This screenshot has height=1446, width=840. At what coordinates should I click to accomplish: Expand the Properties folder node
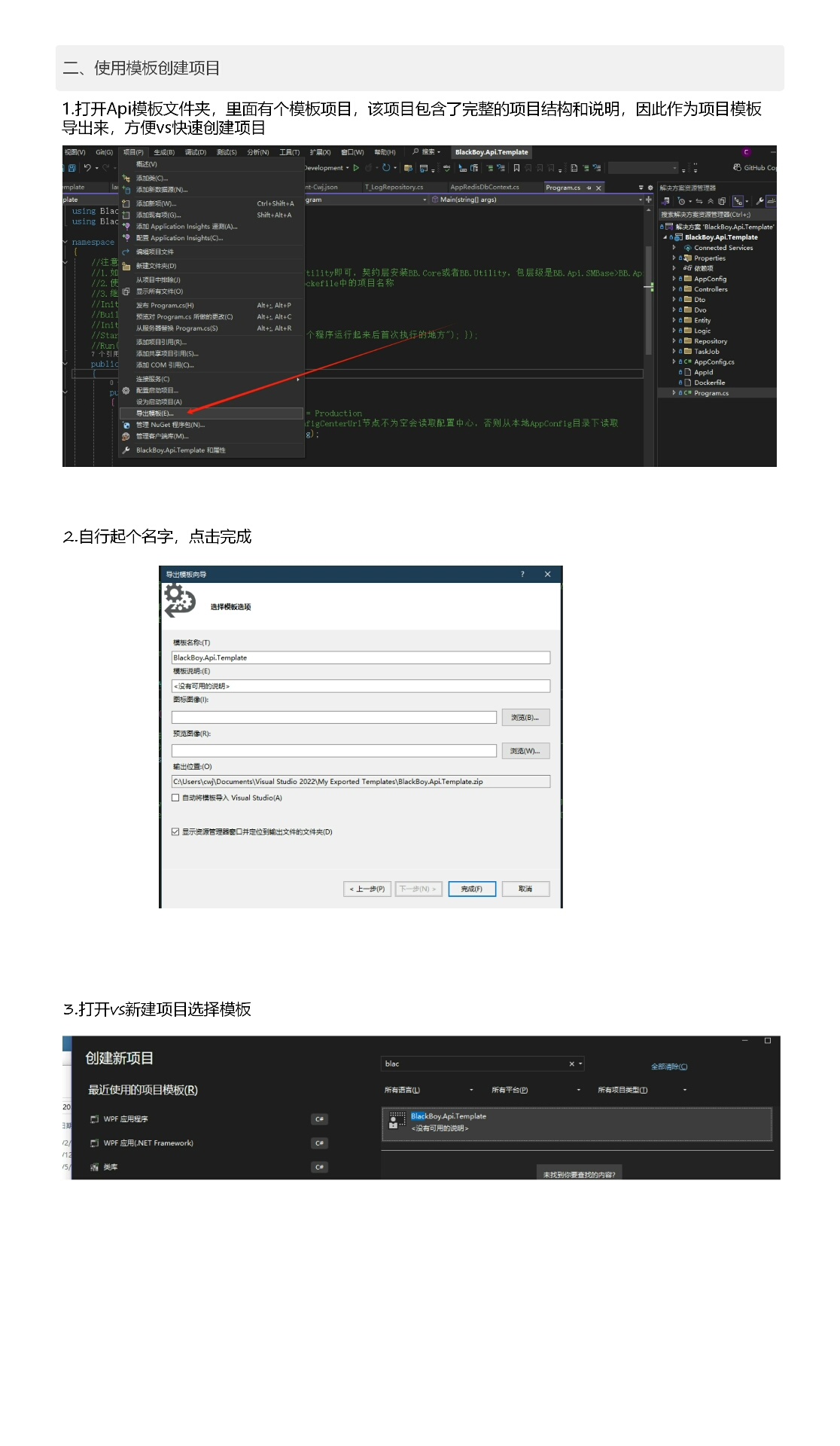coord(674,258)
